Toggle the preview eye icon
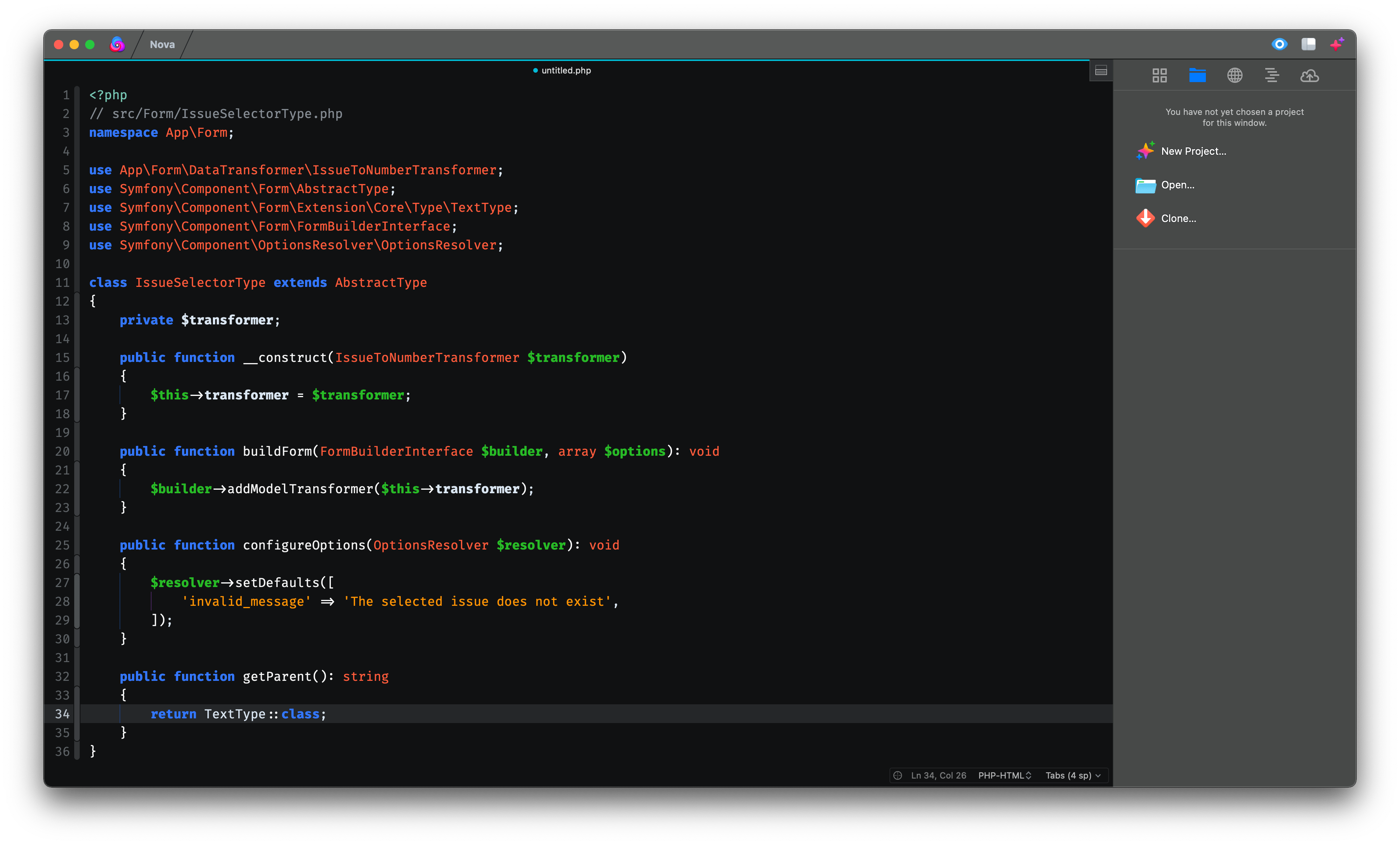Screen dimensions: 1400x845 [1279, 44]
